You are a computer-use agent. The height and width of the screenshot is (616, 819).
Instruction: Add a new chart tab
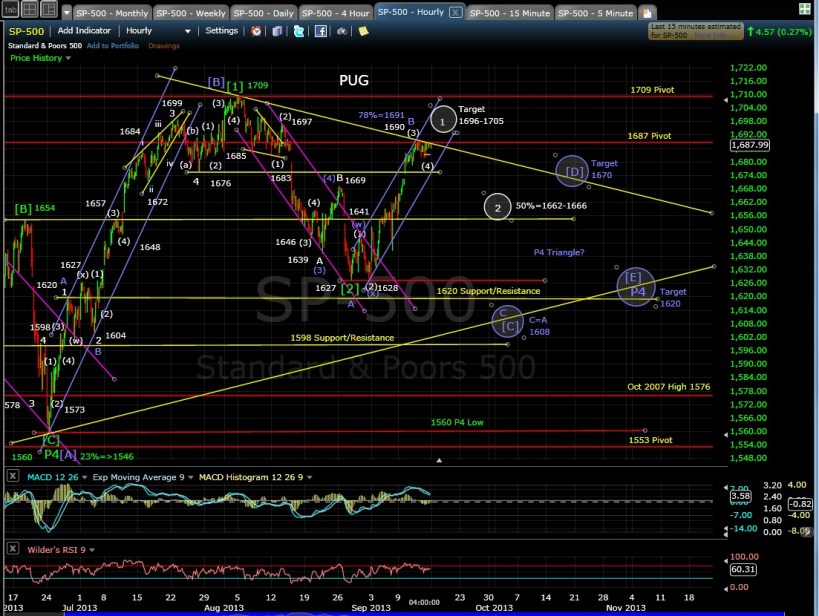(x=647, y=13)
